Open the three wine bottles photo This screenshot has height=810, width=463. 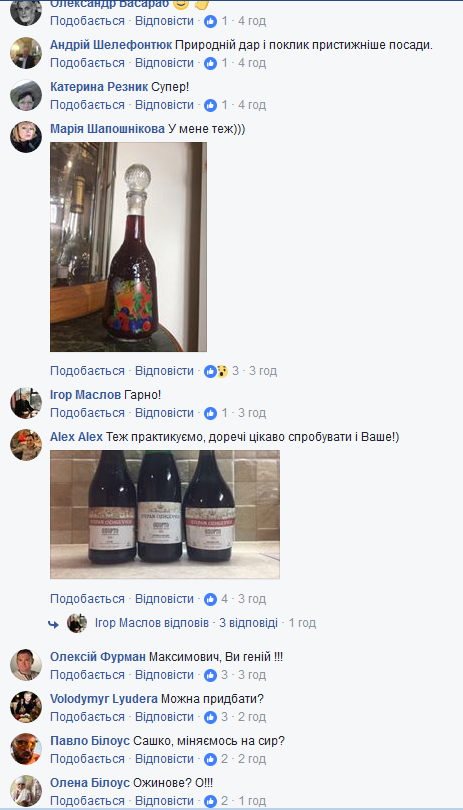pos(165,515)
